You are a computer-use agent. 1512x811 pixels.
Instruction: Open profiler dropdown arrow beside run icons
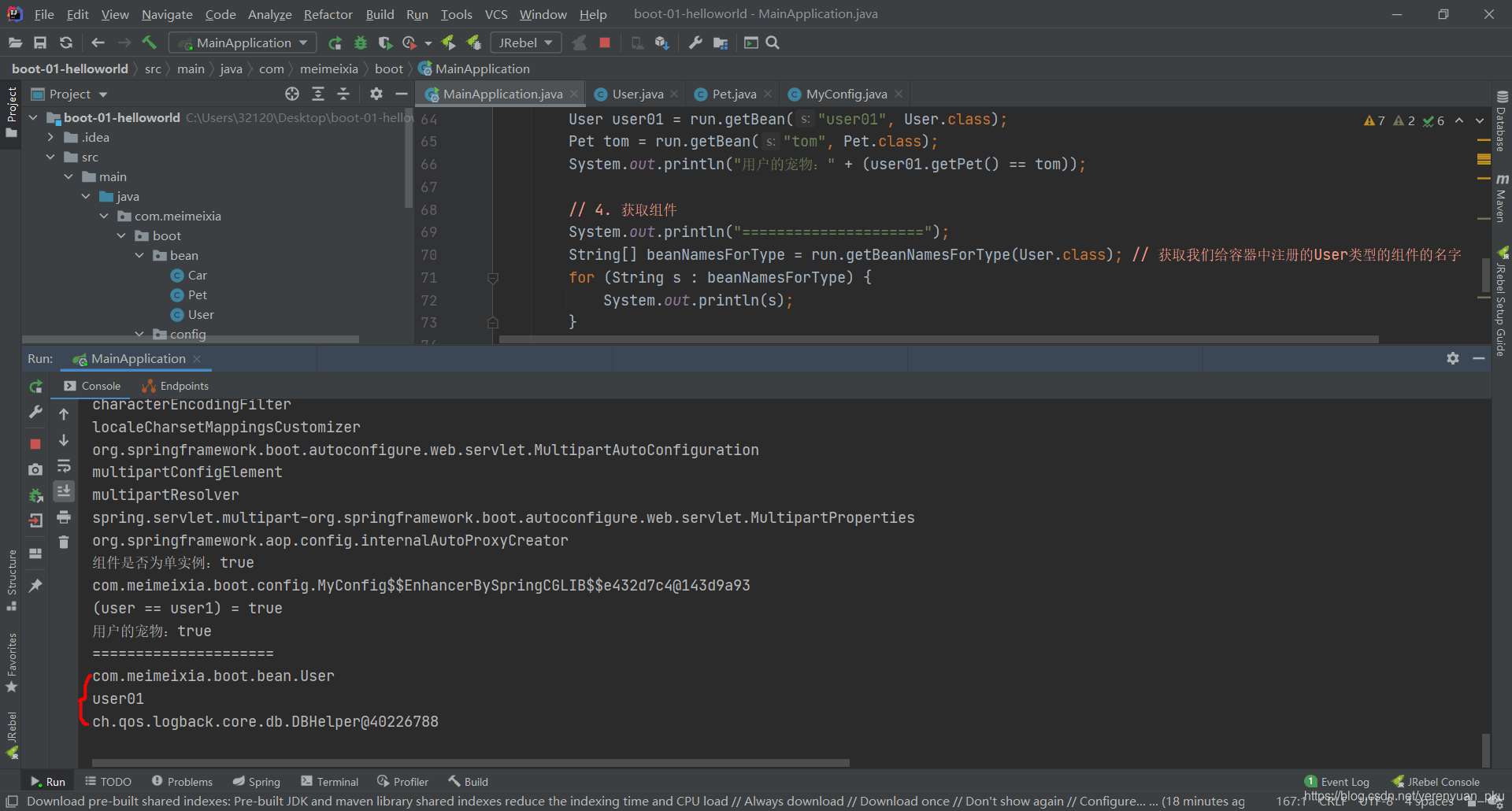[428, 43]
